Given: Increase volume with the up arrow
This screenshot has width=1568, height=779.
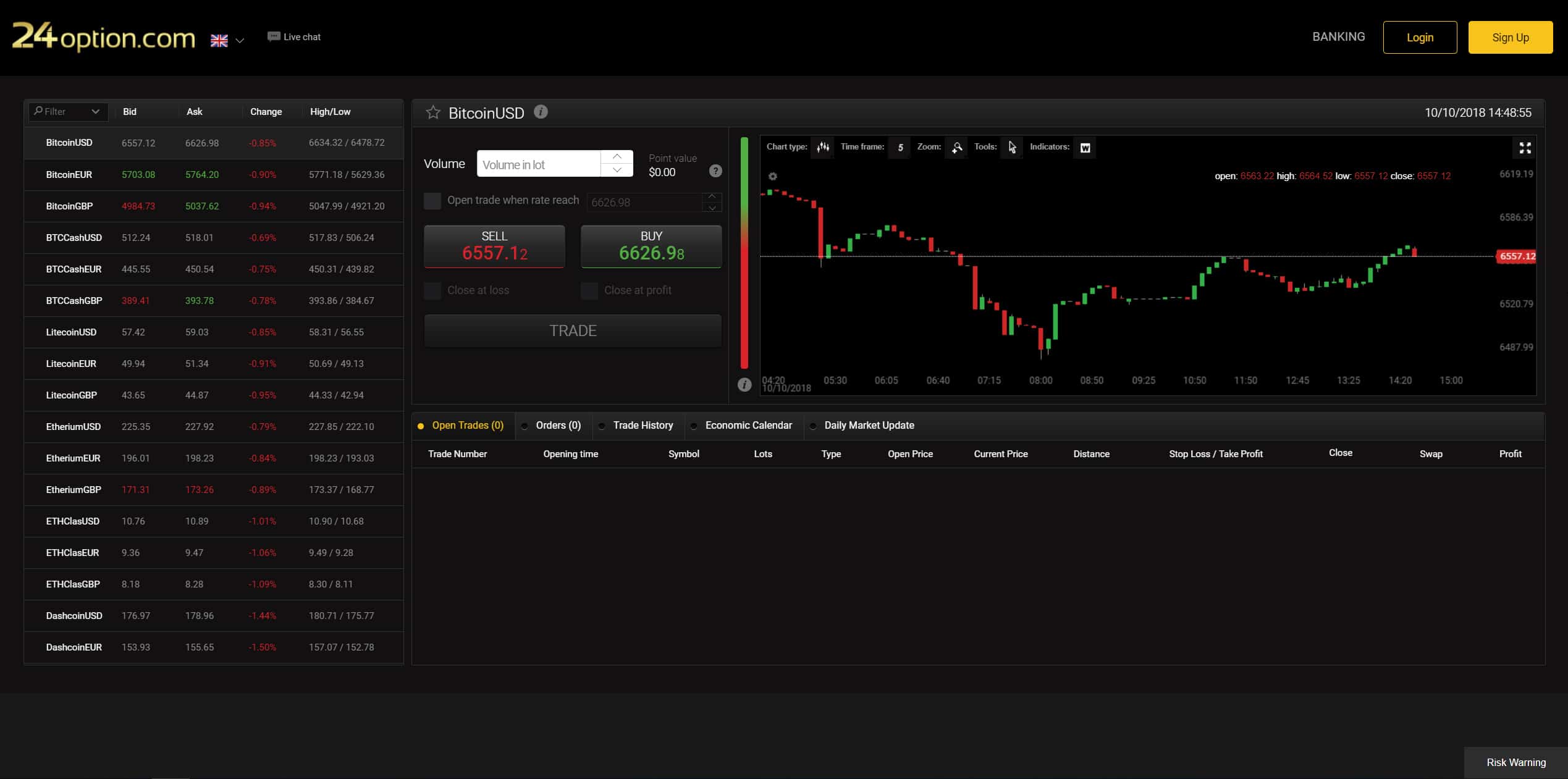Looking at the screenshot, I should (617, 157).
